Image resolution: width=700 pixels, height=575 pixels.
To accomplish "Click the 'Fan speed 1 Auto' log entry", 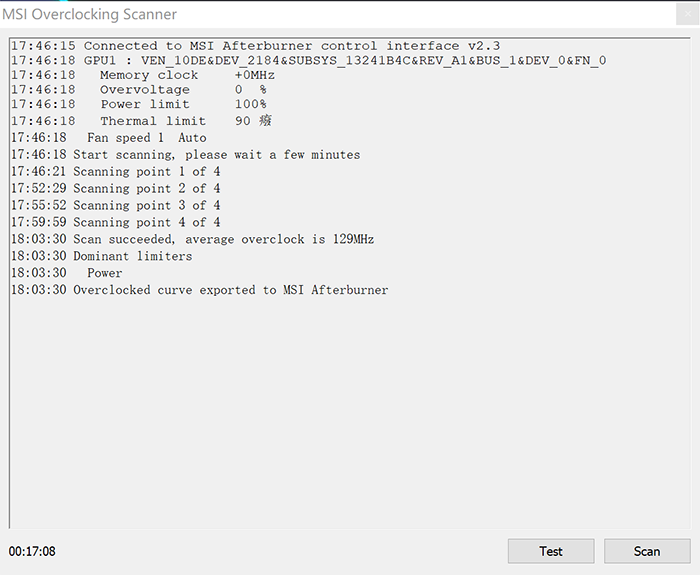I will tap(108, 138).
